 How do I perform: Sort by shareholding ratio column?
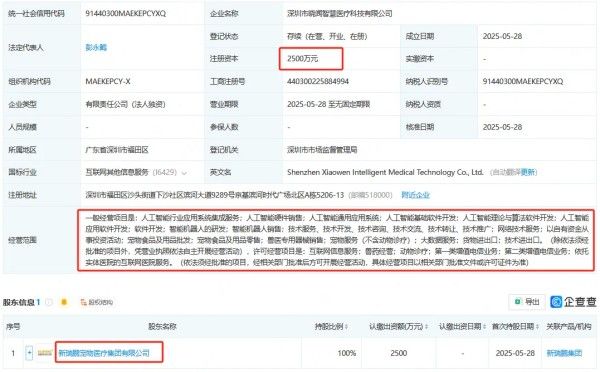[x=331, y=326]
